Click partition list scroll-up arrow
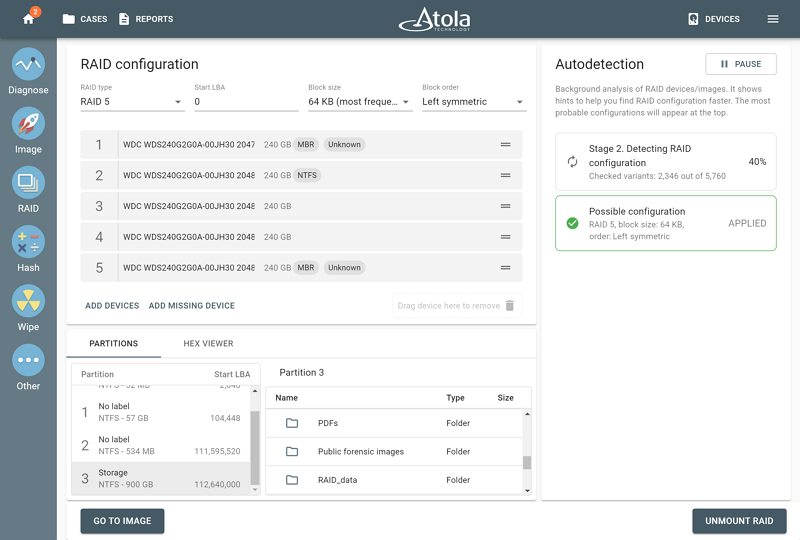The width and height of the screenshot is (800, 540). (x=255, y=391)
